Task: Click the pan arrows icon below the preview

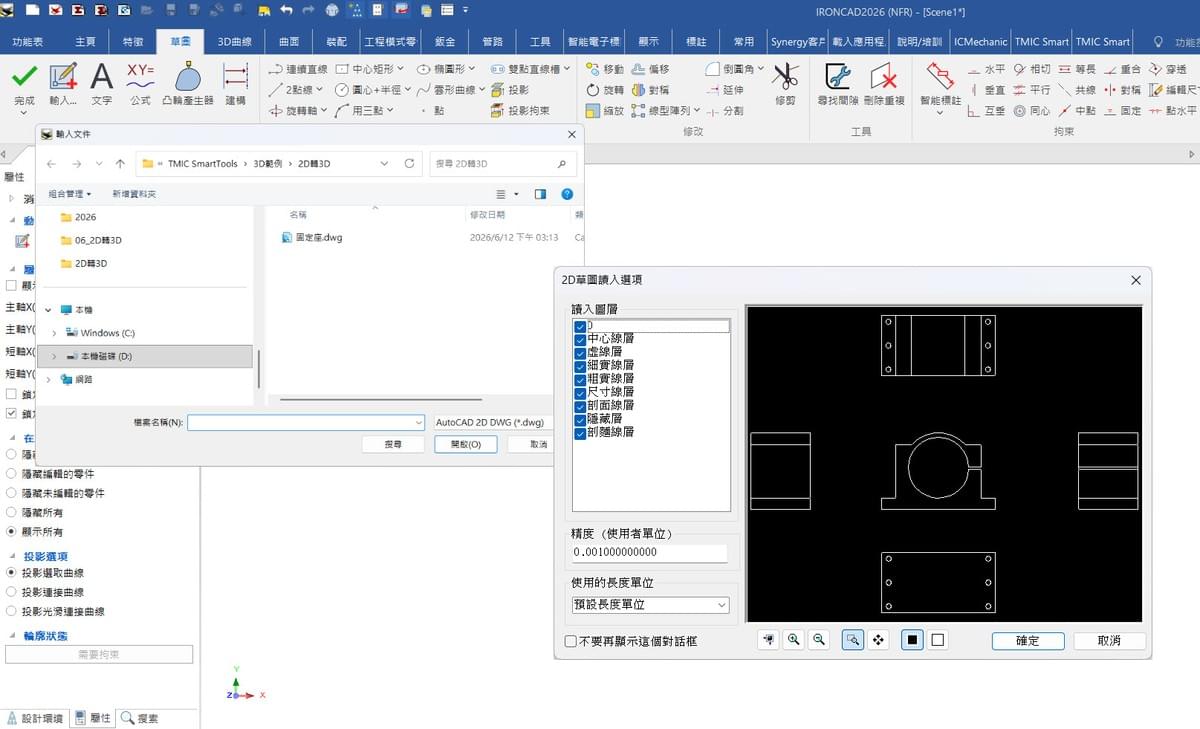Action: [878, 640]
